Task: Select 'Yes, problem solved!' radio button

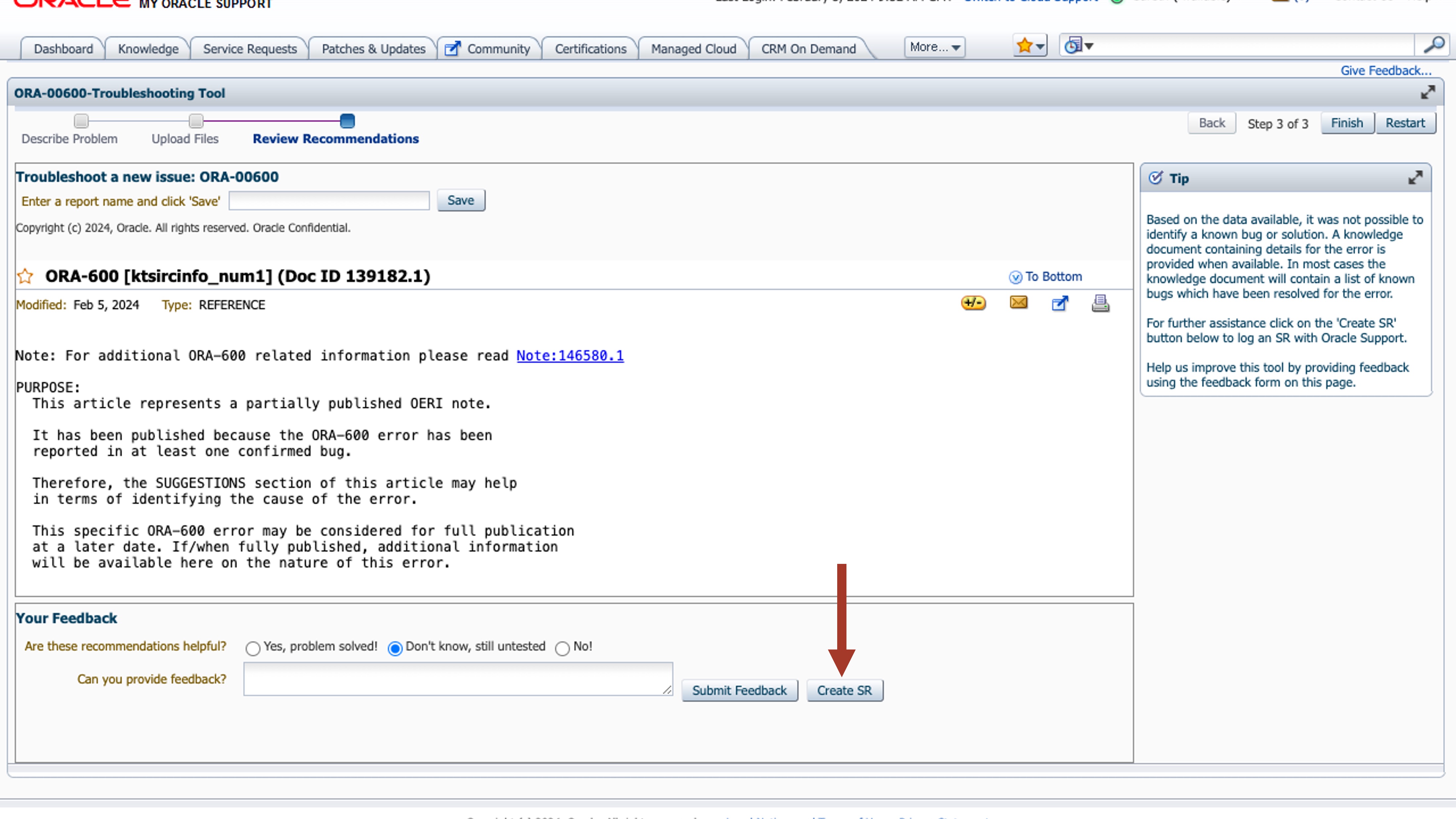Action: tap(253, 648)
